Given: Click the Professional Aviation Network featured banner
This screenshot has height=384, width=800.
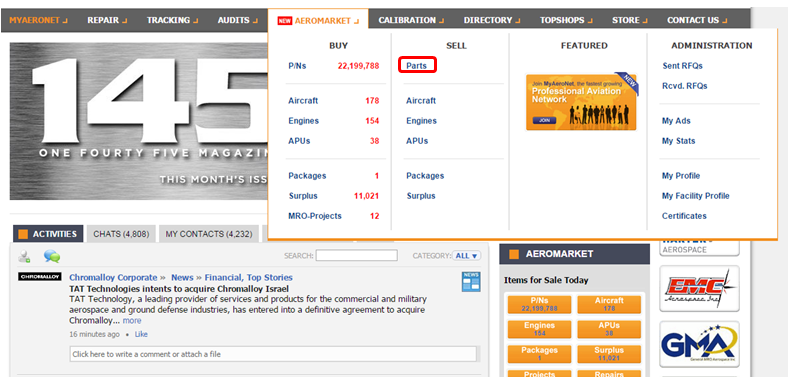Looking at the screenshot, I should pyautogui.click(x=582, y=102).
